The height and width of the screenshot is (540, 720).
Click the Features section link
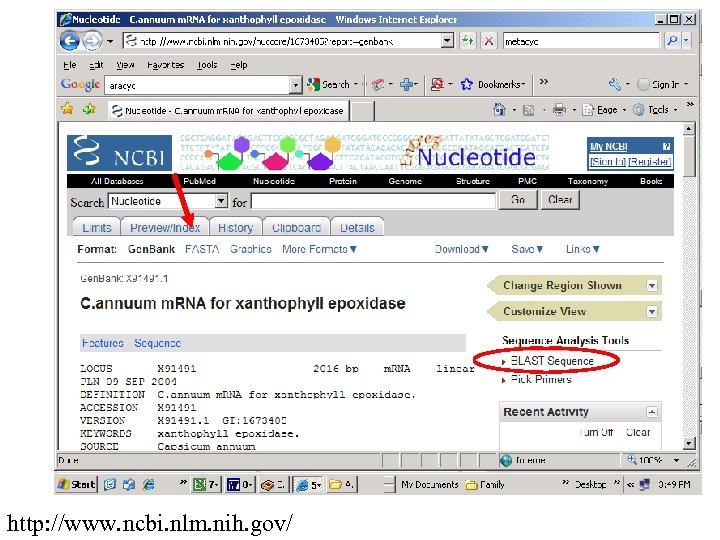point(103,343)
